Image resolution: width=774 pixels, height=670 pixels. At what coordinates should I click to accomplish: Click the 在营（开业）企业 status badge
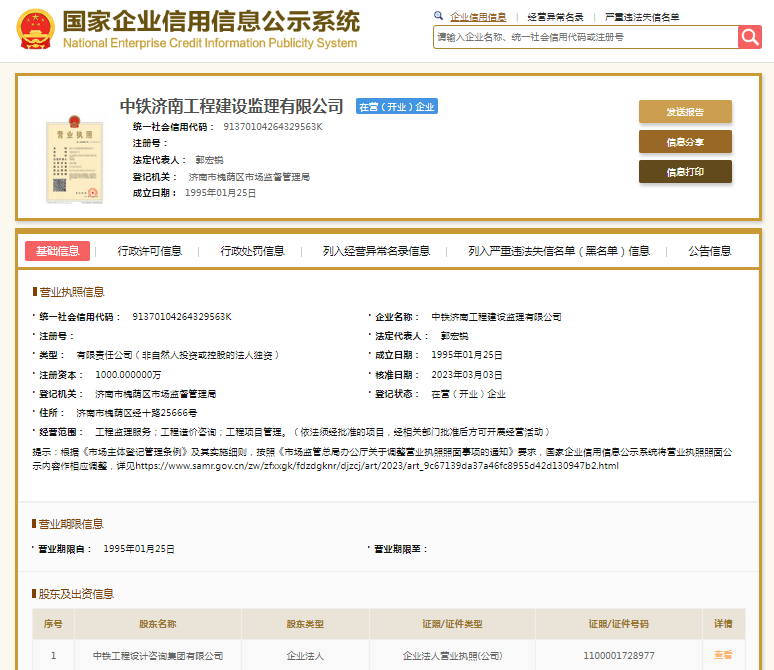(x=397, y=107)
